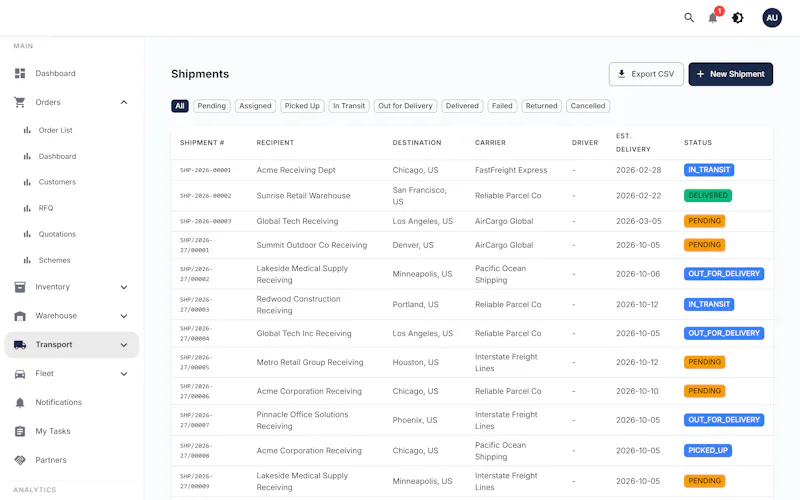This screenshot has height=500, width=800.
Task: Filter shipments by Picked Up
Action: point(302,106)
